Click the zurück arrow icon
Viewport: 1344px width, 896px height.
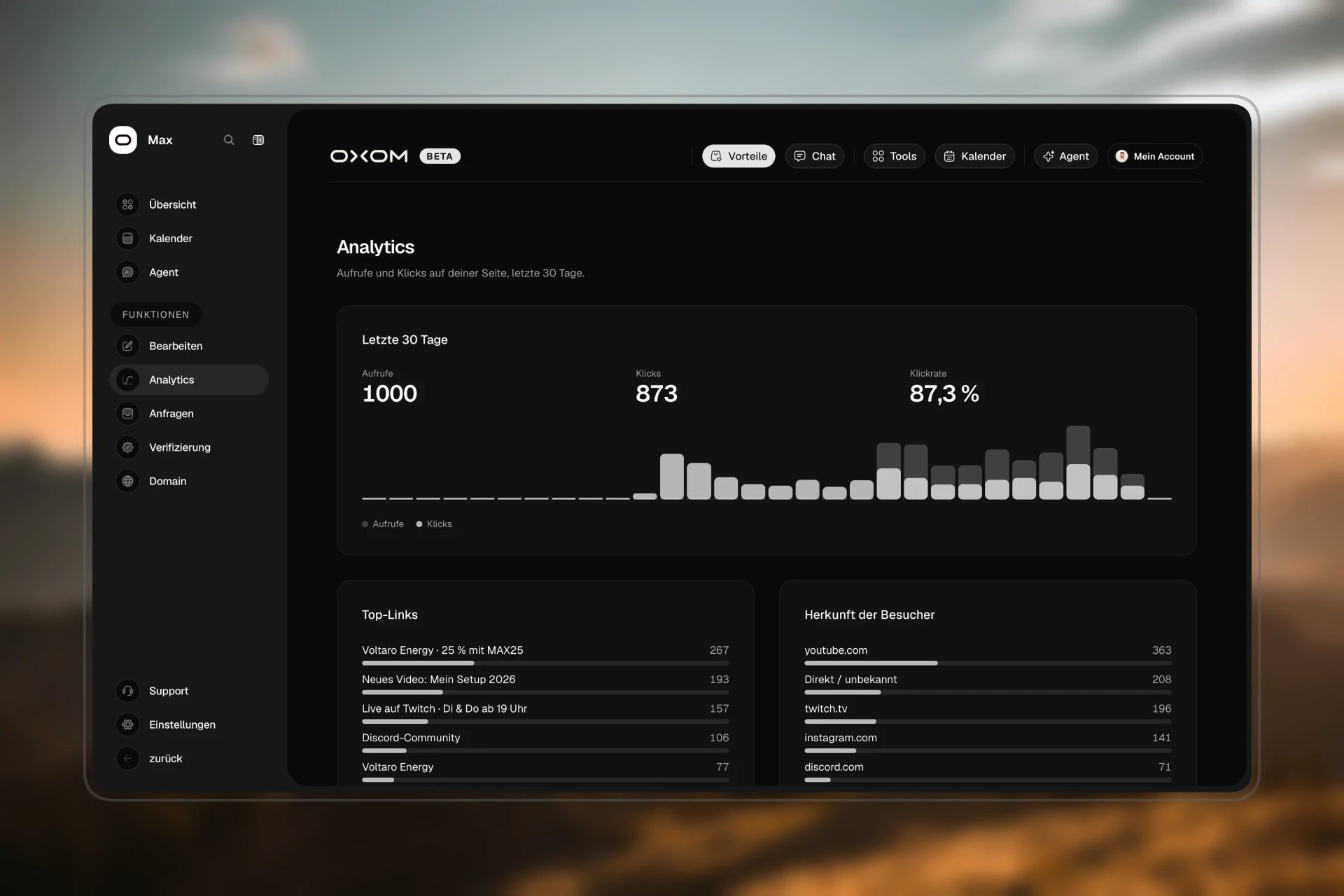(127, 758)
